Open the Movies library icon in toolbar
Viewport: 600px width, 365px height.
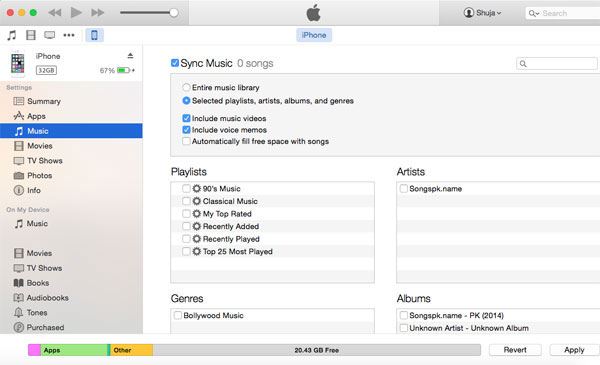tap(31, 35)
